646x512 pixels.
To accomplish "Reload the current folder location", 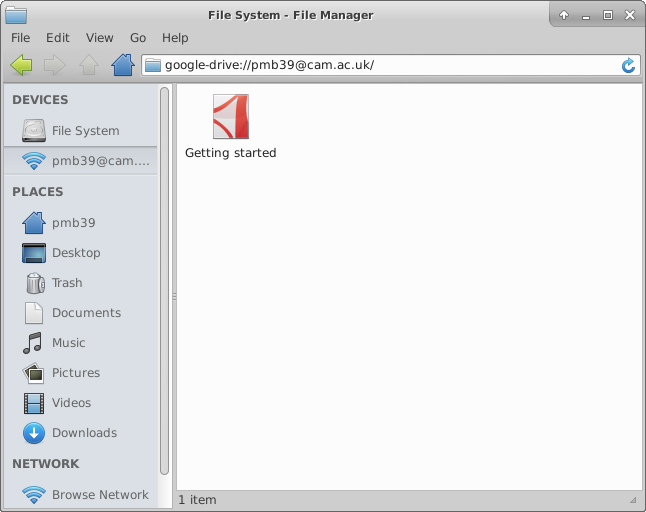I will tap(628, 65).
